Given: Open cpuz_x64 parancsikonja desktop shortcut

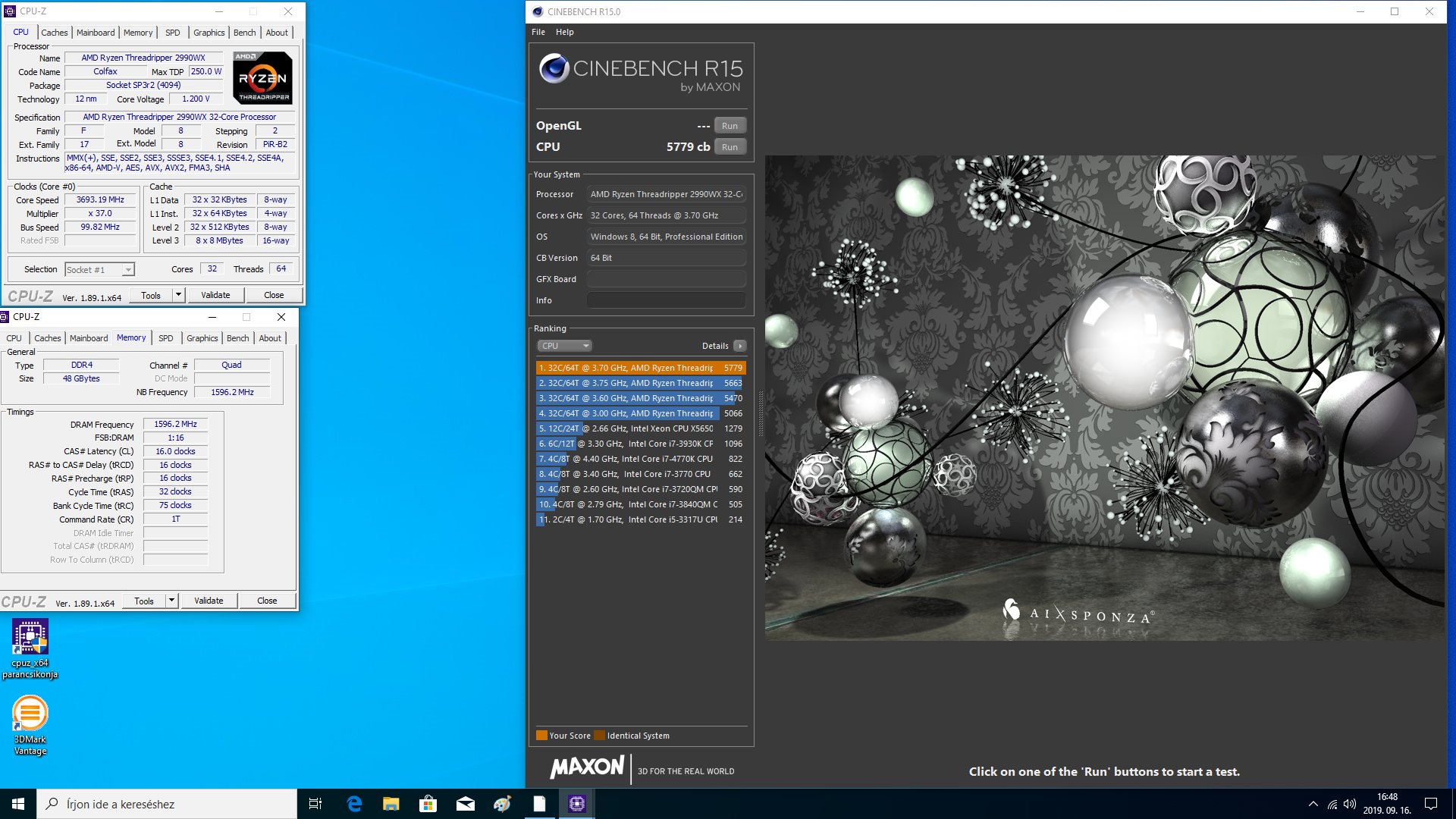Looking at the screenshot, I should tap(30, 648).
